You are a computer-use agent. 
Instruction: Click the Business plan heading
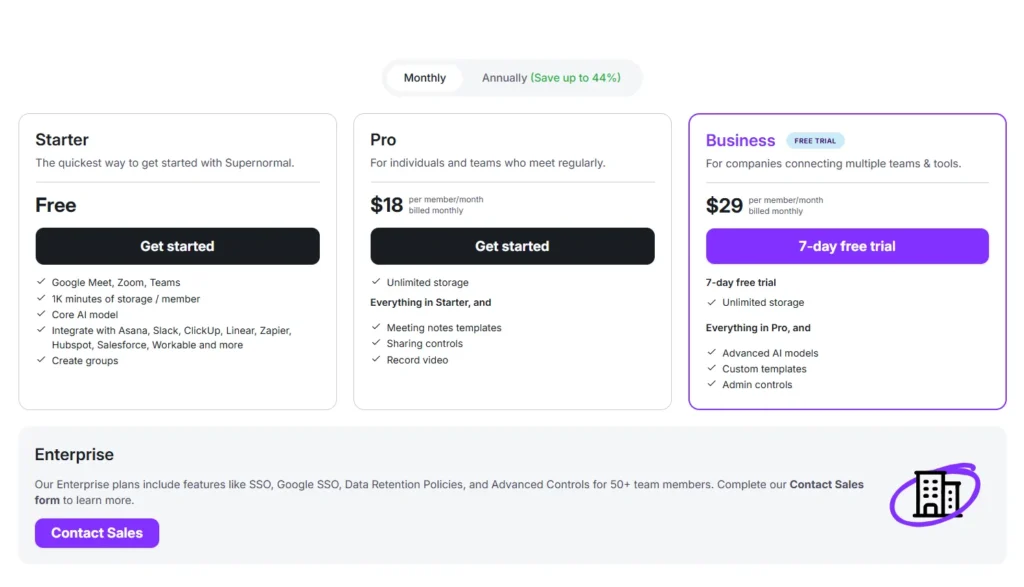point(740,140)
